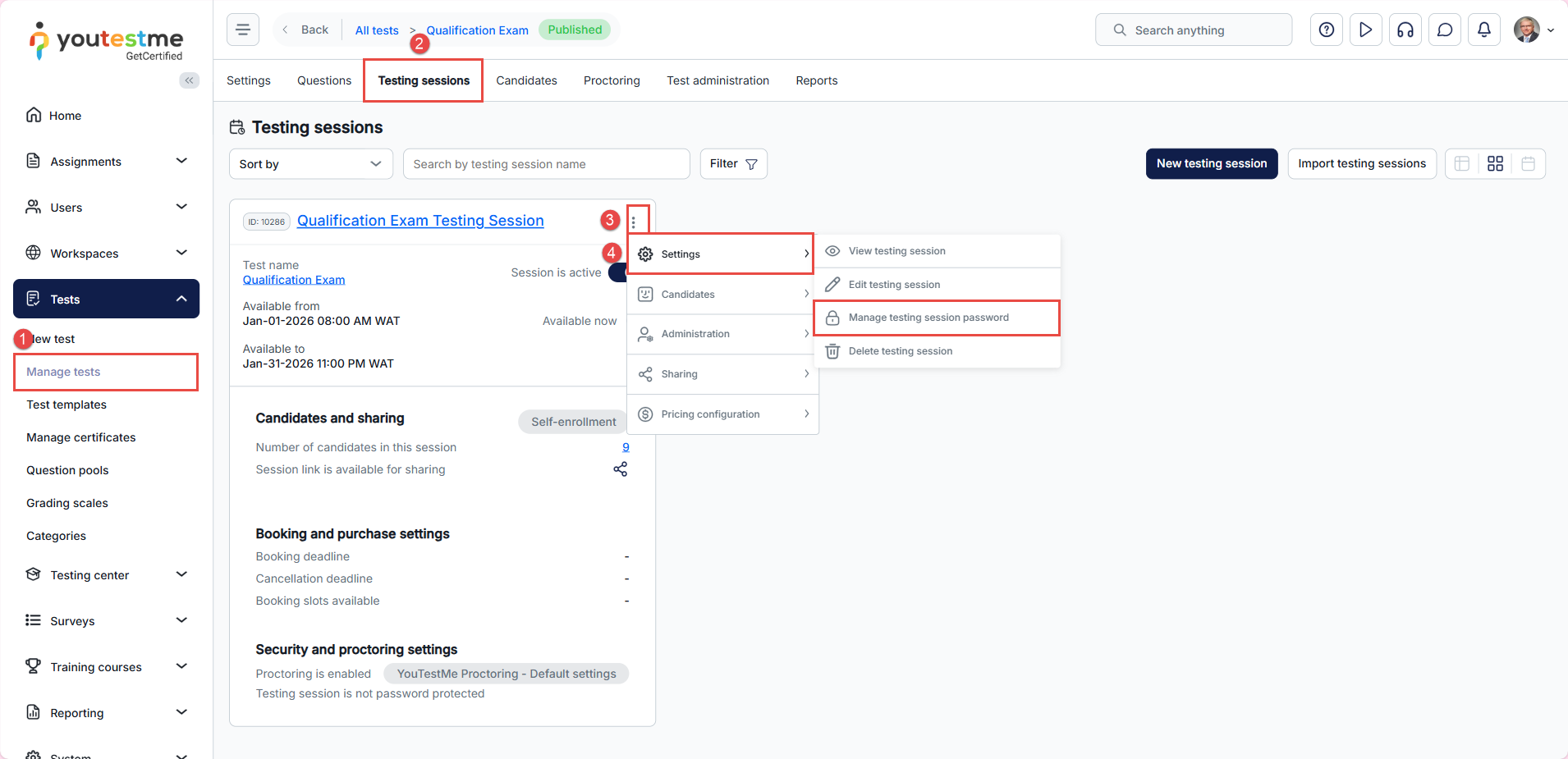This screenshot has height=759, width=1568.
Task: Click the Search by testing session name field
Action: [x=546, y=164]
